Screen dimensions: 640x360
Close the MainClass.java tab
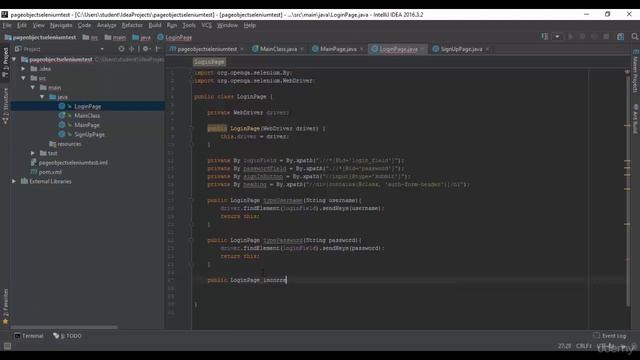click(x=302, y=49)
